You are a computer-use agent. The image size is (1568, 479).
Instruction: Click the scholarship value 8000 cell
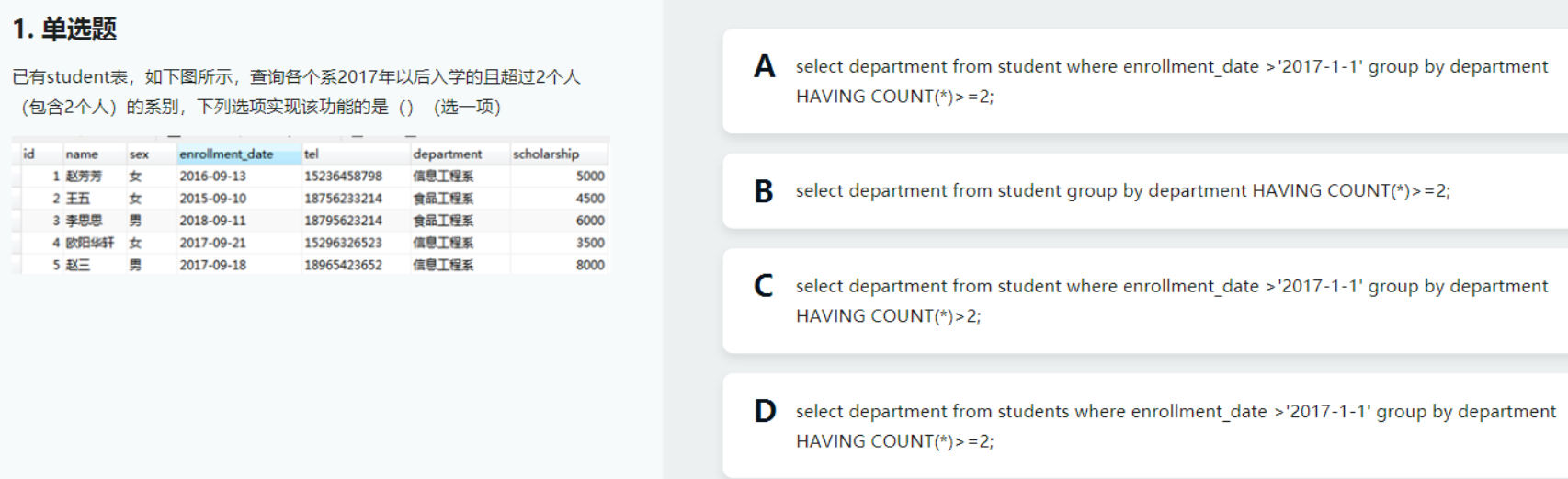[x=589, y=265]
